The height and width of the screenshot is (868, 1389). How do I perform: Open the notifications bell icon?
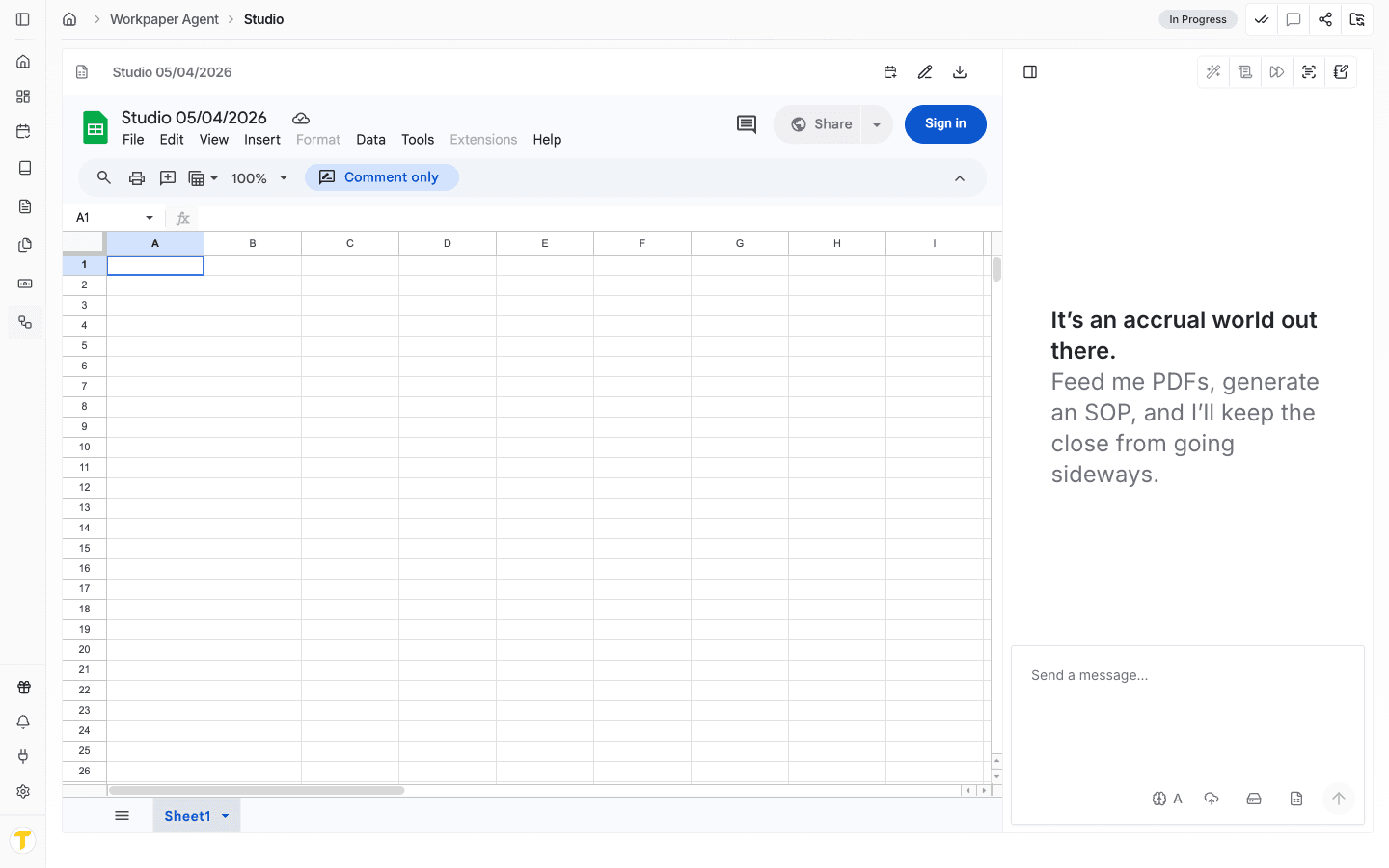pos(23,721)
